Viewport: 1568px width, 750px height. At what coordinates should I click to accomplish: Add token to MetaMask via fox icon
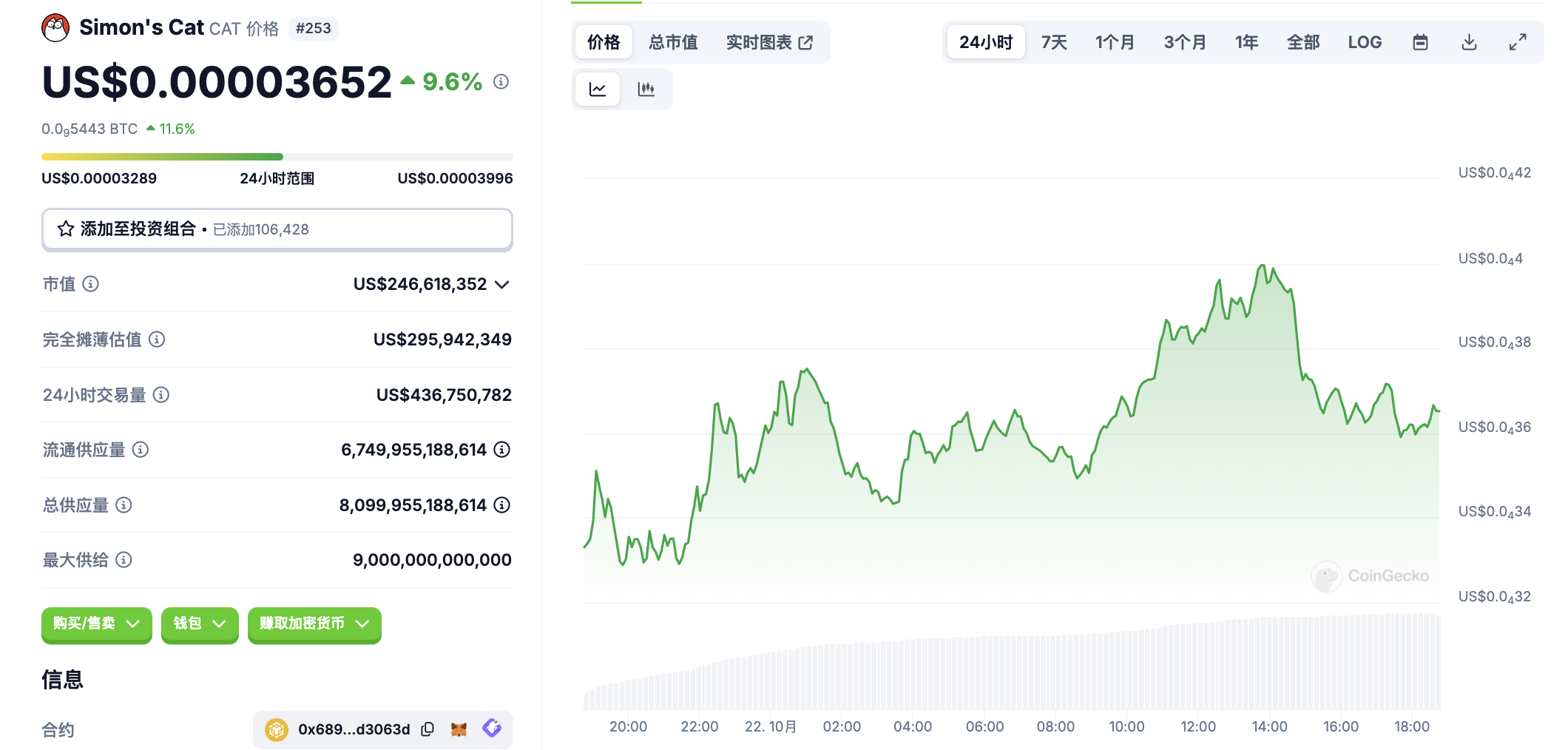click(x=459, y=729)
